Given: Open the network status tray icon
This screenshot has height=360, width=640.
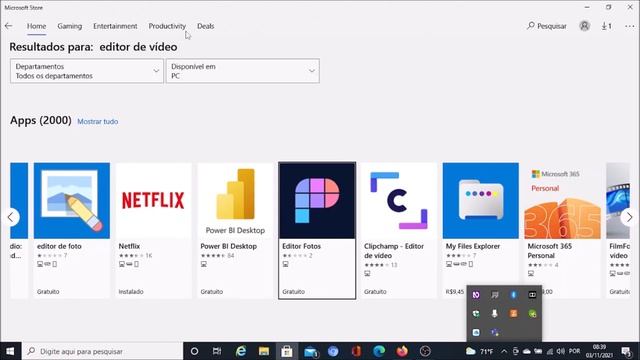Looking at the screenshot, I should [550, 351].
